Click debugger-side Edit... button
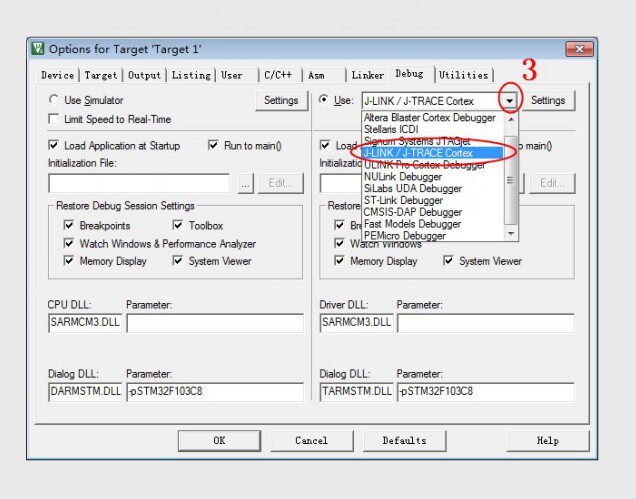This screenshot has width=636, height=499. click(x=552, y=183)
